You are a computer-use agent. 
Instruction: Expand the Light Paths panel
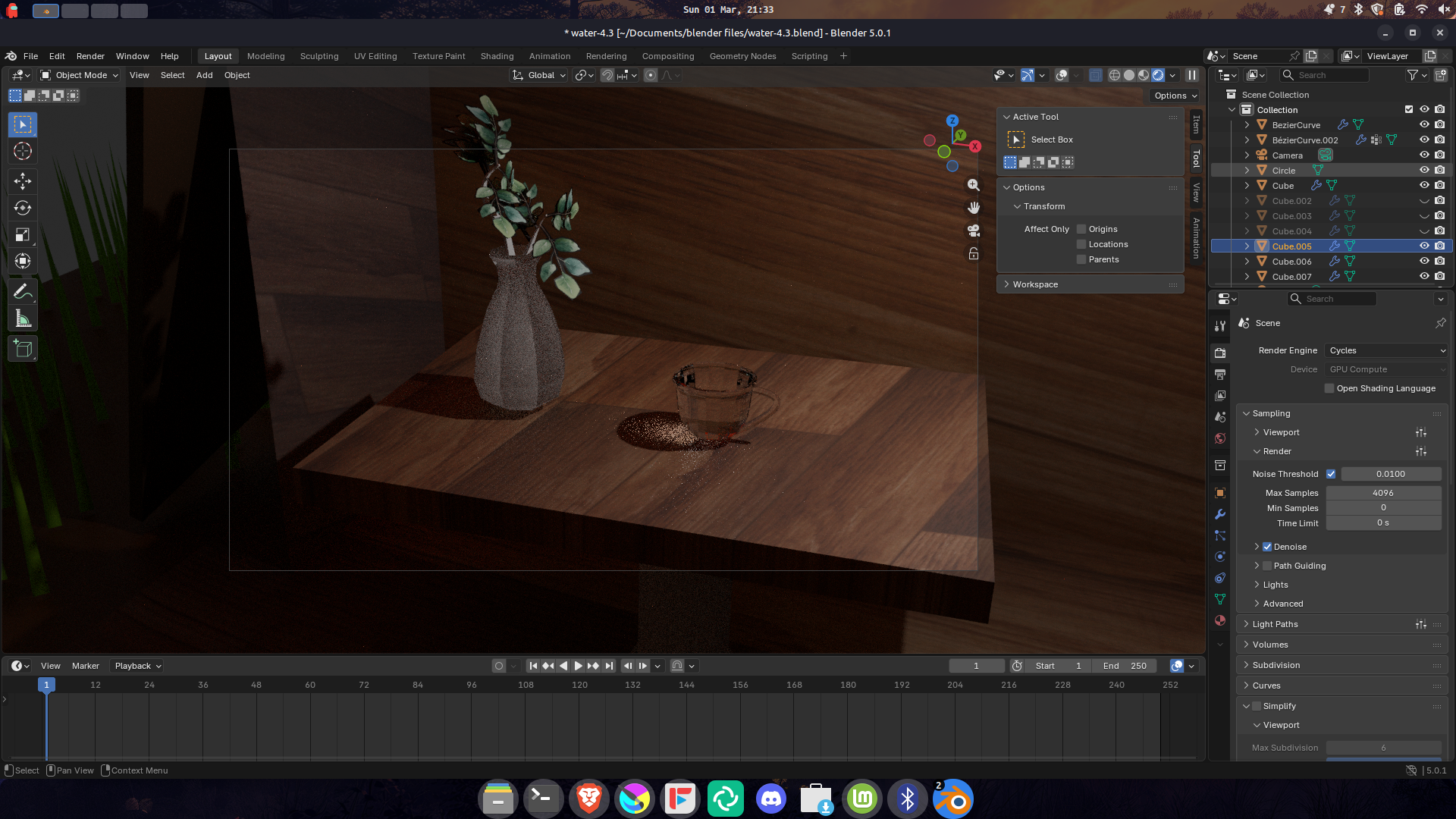(1276, 624)
